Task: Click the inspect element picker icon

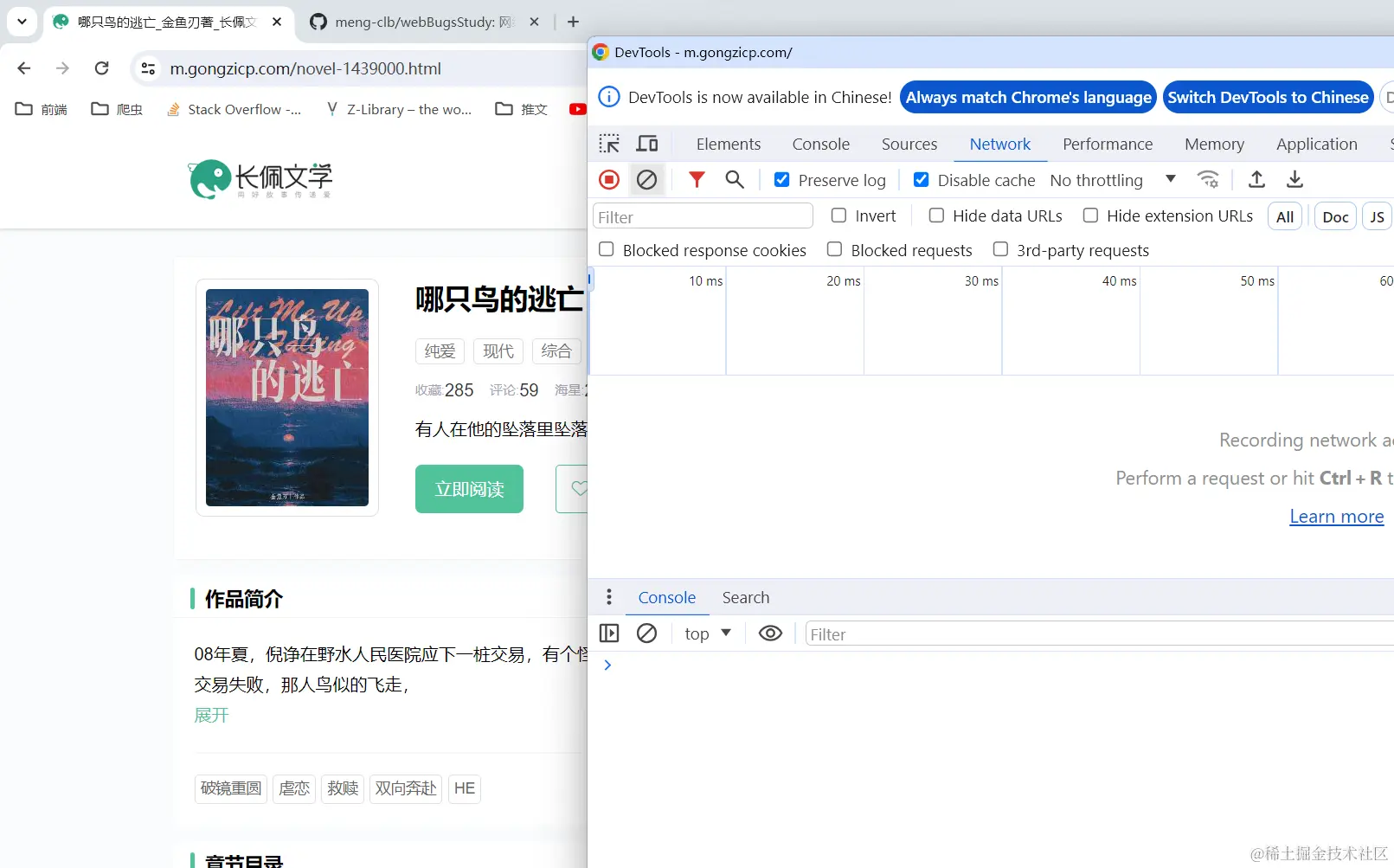Action: (x=609, y=144)
